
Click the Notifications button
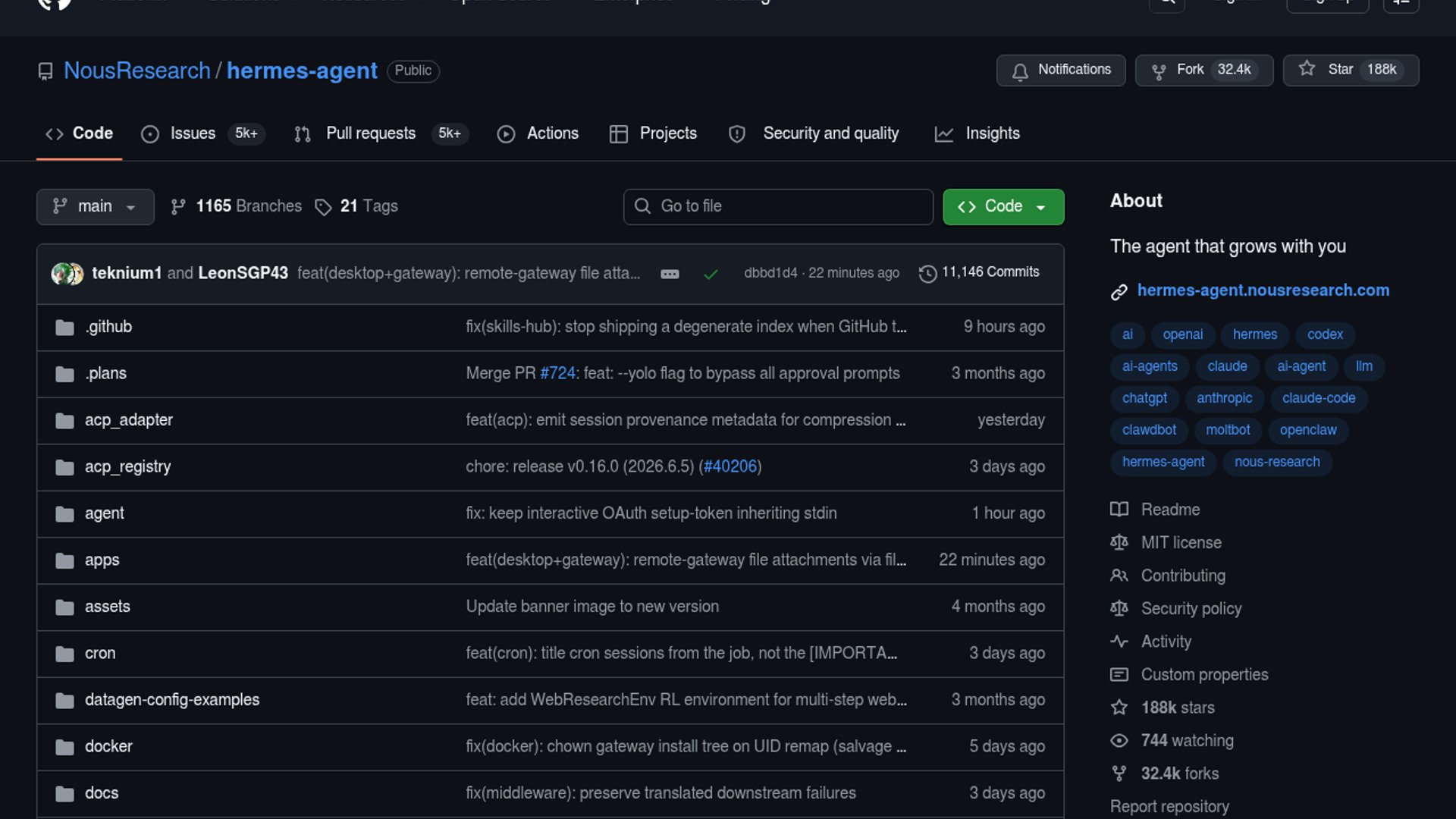tap(1061, 71)
